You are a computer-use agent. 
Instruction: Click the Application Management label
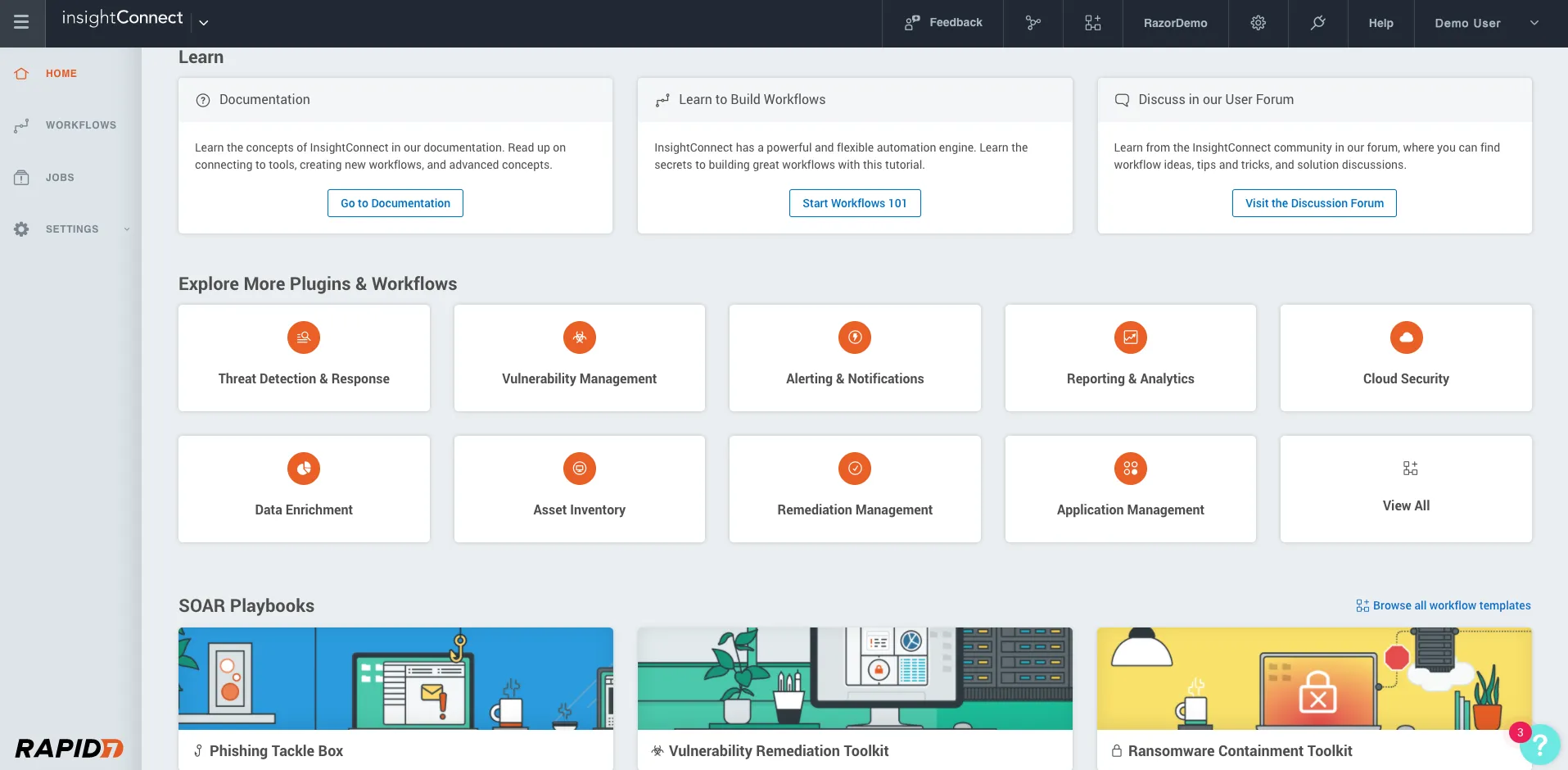tap(1131, 510)
